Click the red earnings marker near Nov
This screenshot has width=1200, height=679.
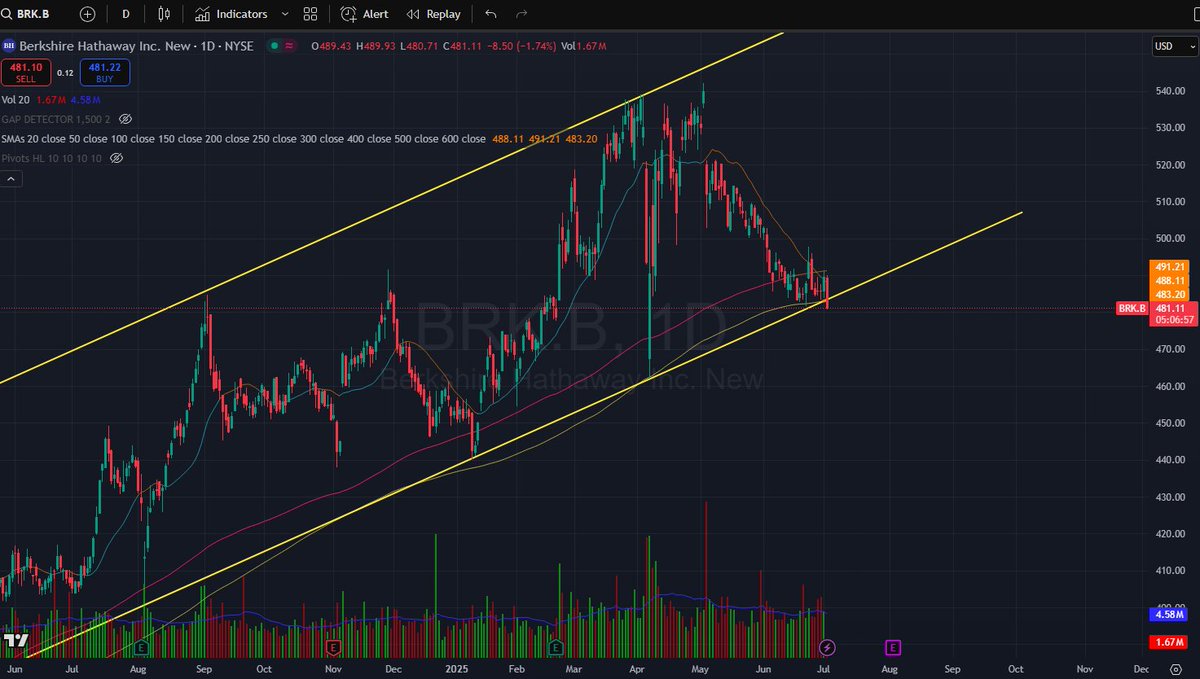click(332, 648)
